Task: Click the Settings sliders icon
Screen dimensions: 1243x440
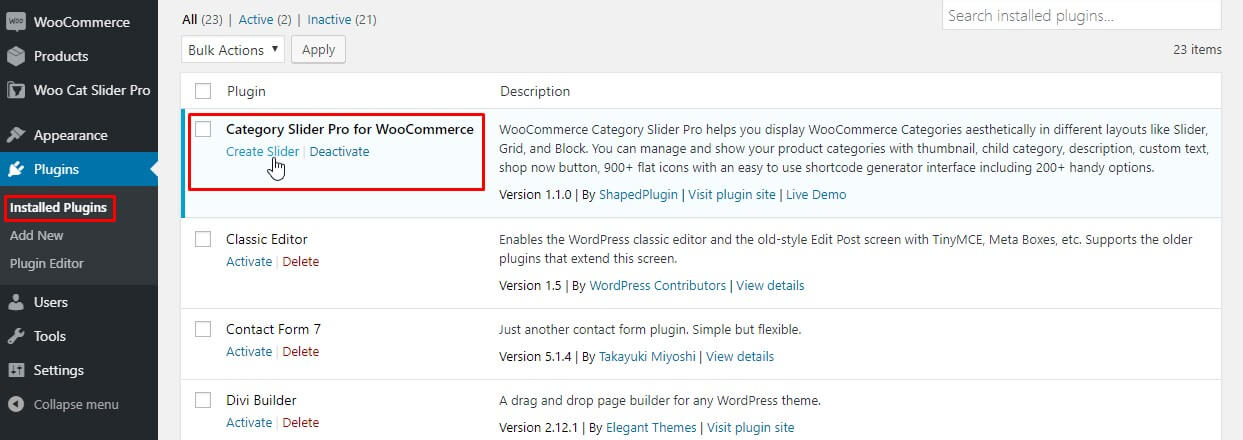Action: click(x=16, y=370)
